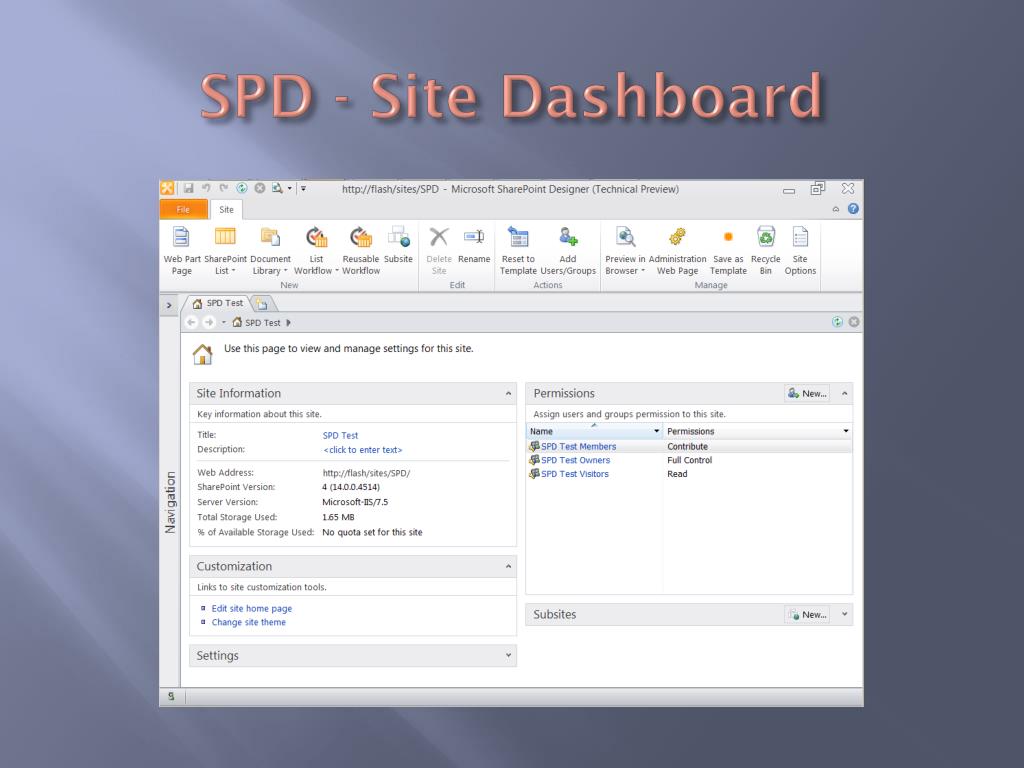Click Save as Template
Viewport: 1024px width, 768px height.
(x=728, y=251)
